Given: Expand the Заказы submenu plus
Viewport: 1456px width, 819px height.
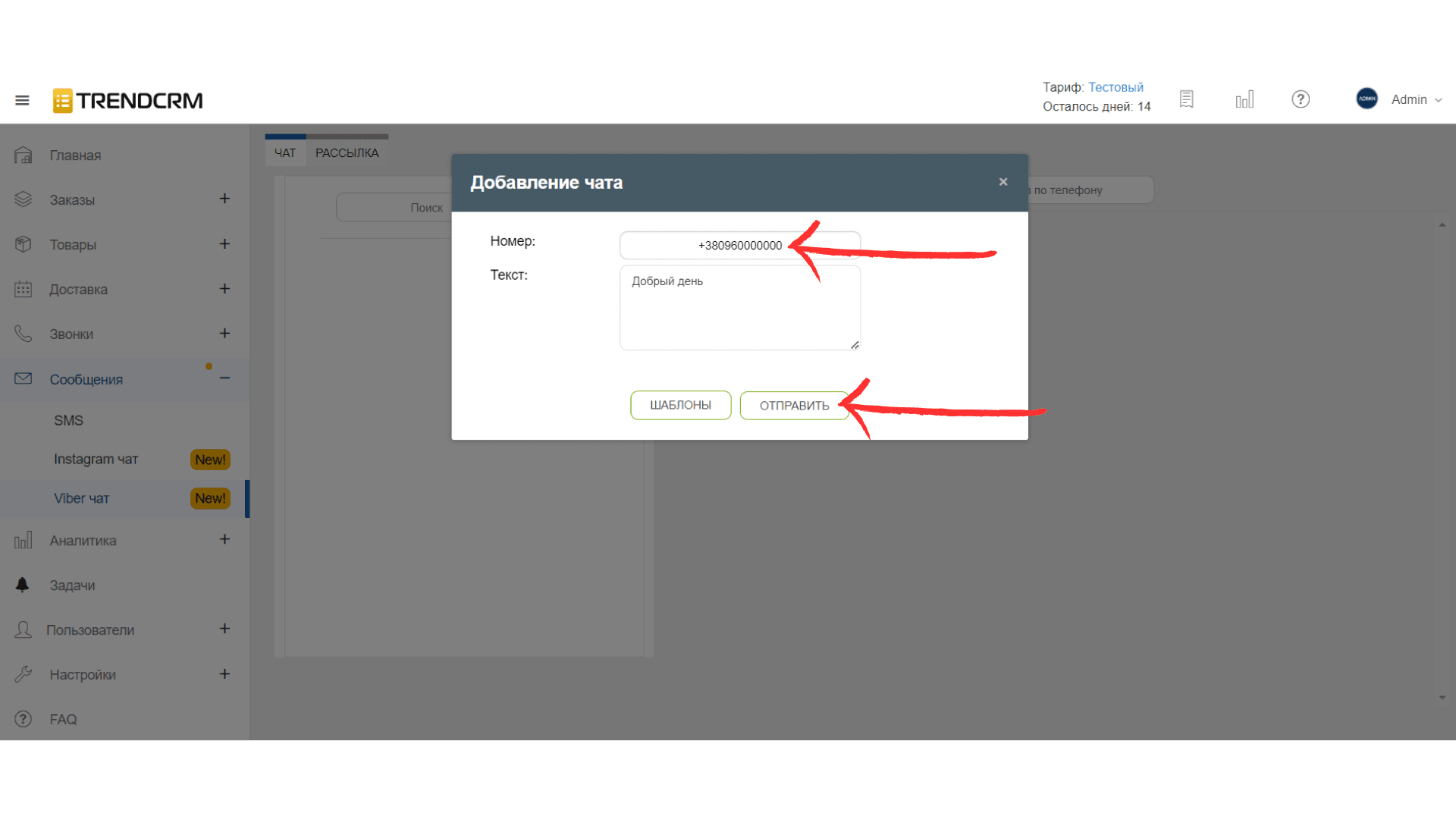Looking at the screenshot, I should point(224,199).
